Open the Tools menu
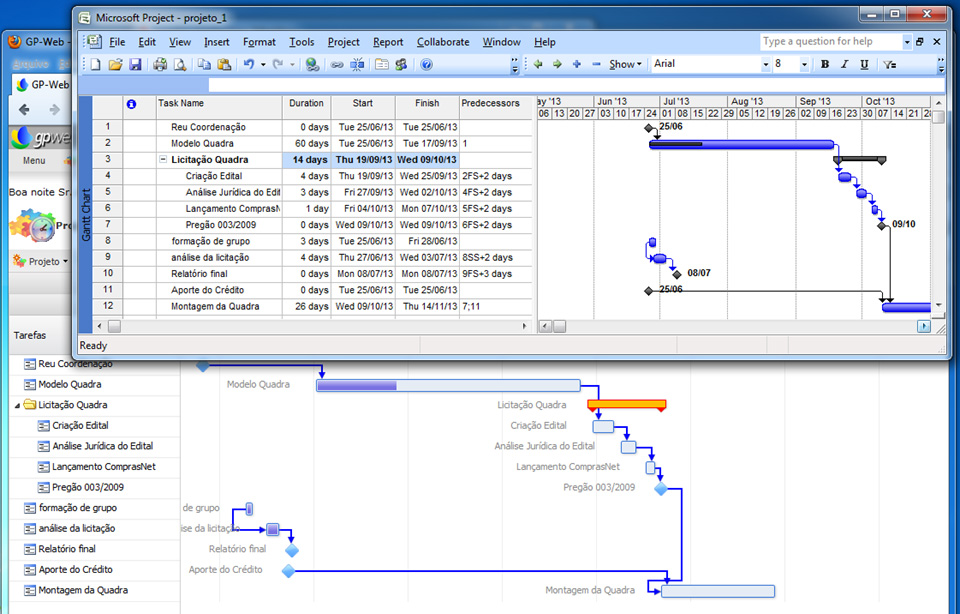Screen dimensions: 960x614 click(302, 42)
